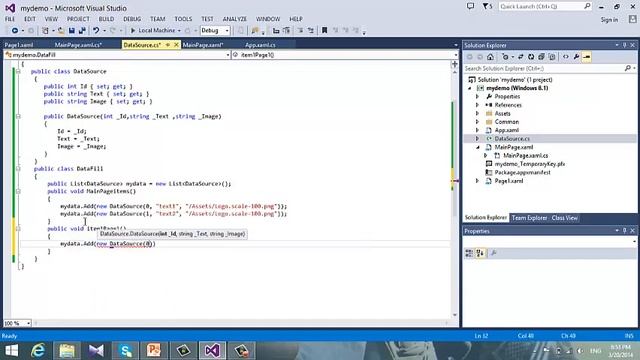The height and width of the screenshot is (360, 640).
Task: Pin the DataSource.cs tab
Action: [x=168, y=45]
